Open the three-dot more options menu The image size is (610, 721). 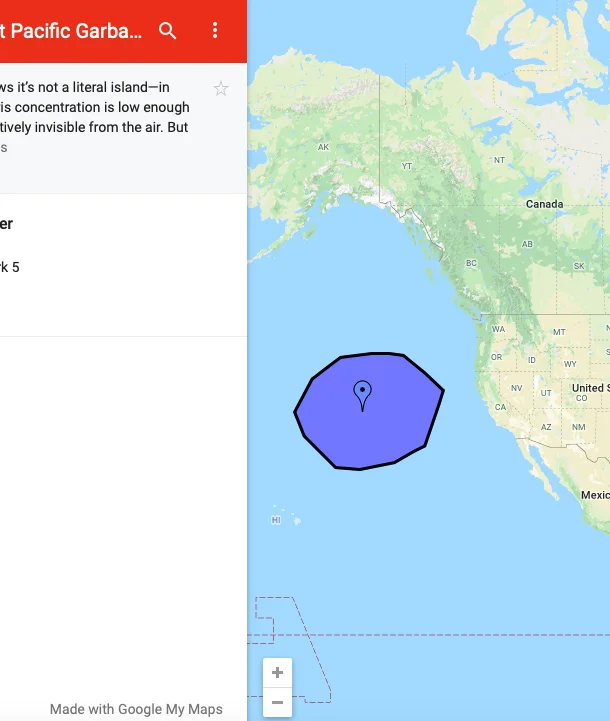pos(215,31)
